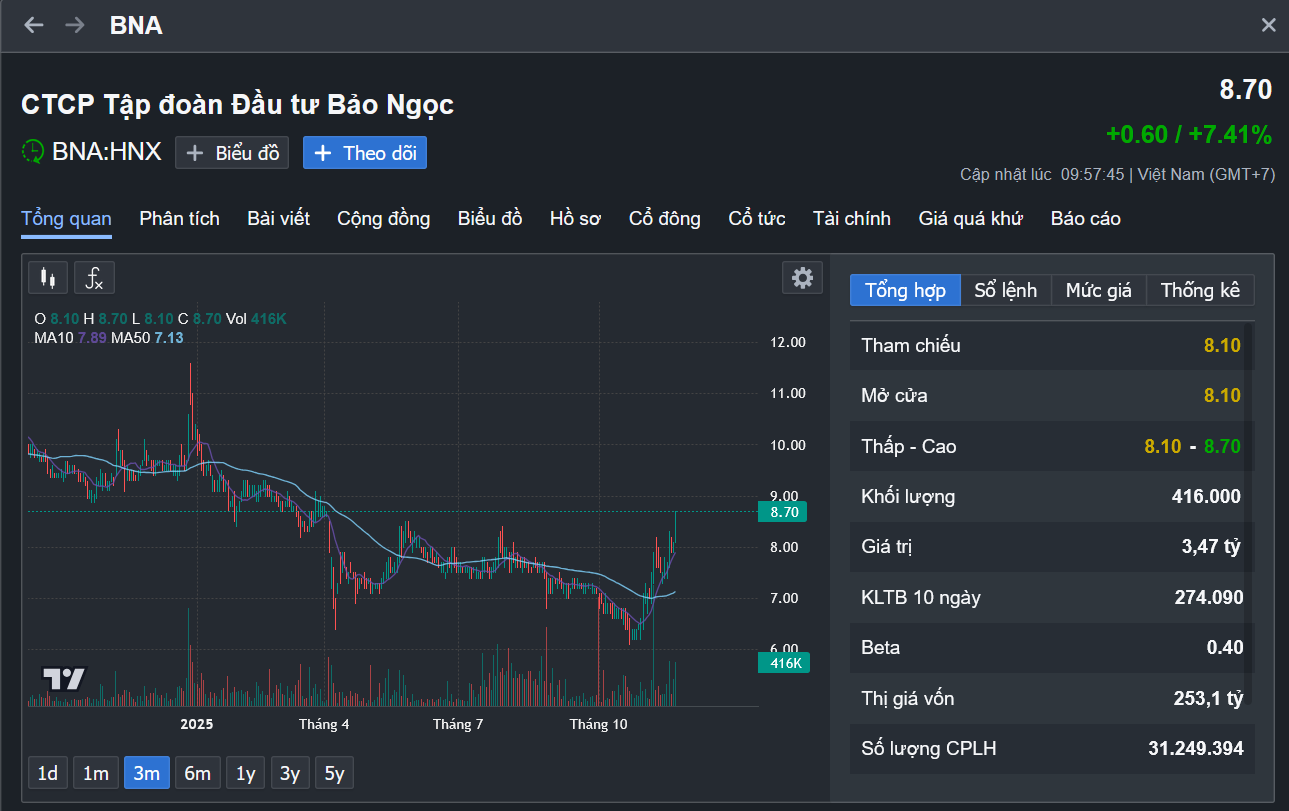Set chart range to 1m
This screenshot has height=811, width=1289.
[x=96, y=773]
